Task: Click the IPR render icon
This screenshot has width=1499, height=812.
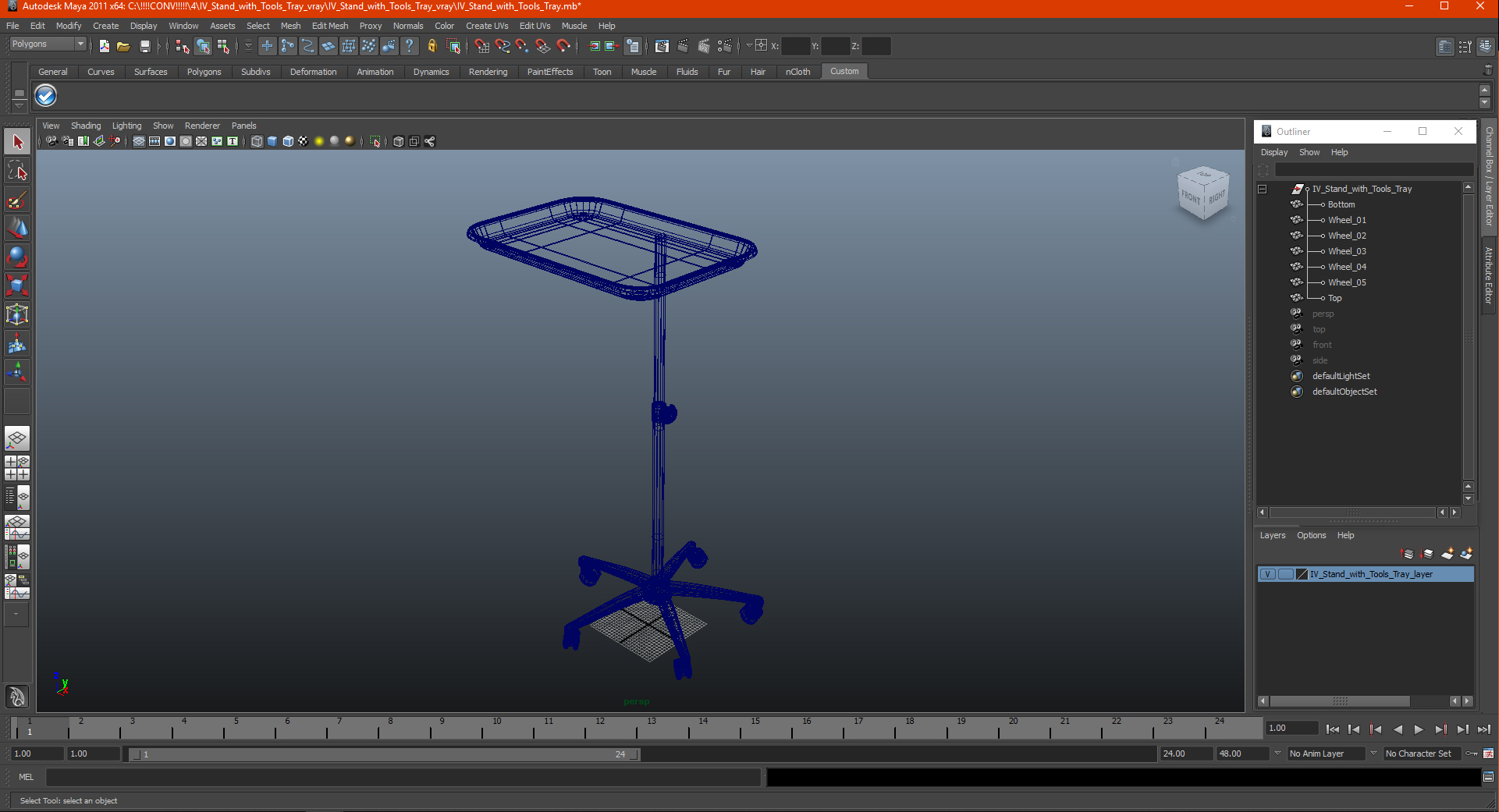Action: coord(703,46)
